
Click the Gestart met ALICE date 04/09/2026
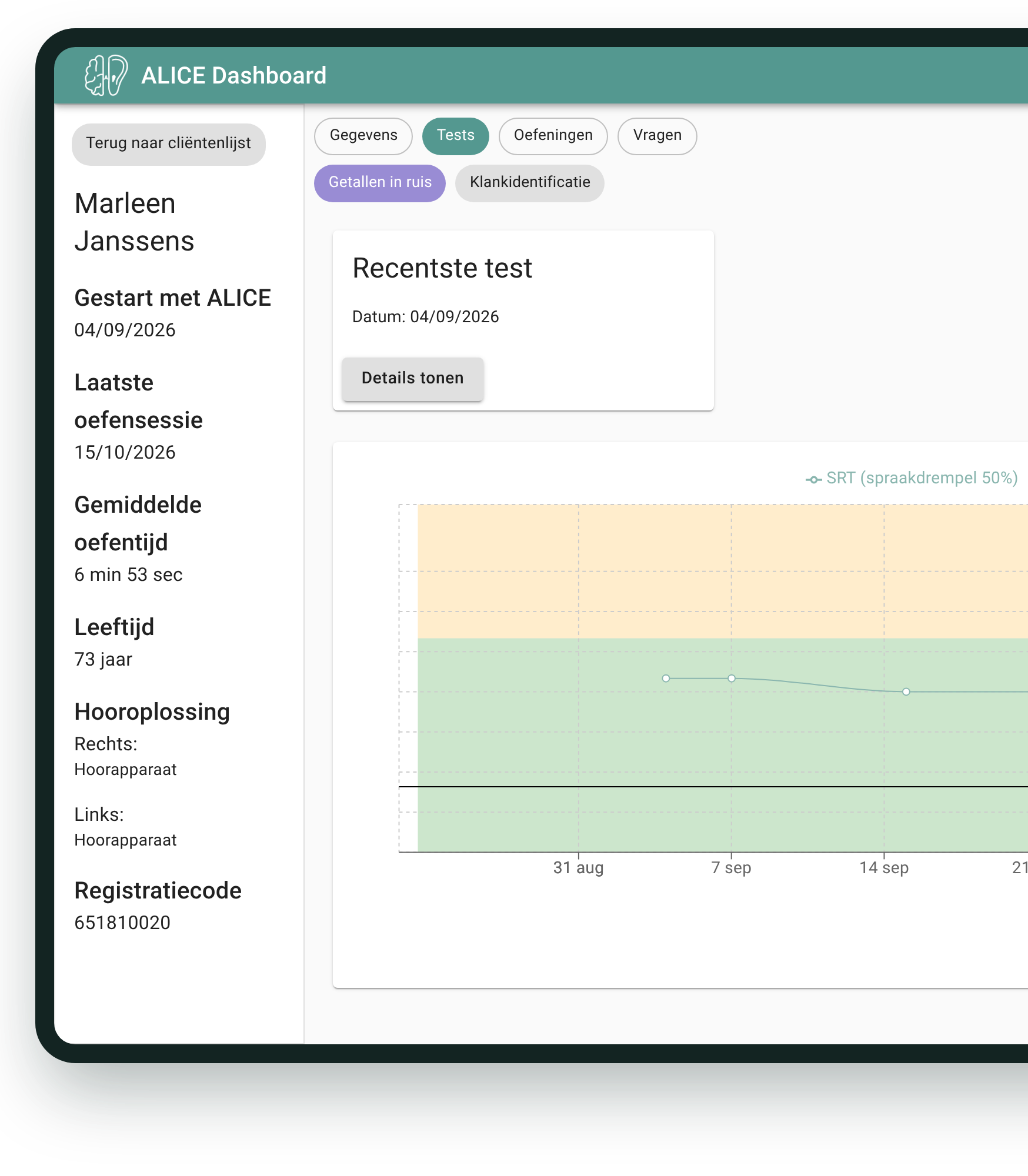[x=125, y=330]
